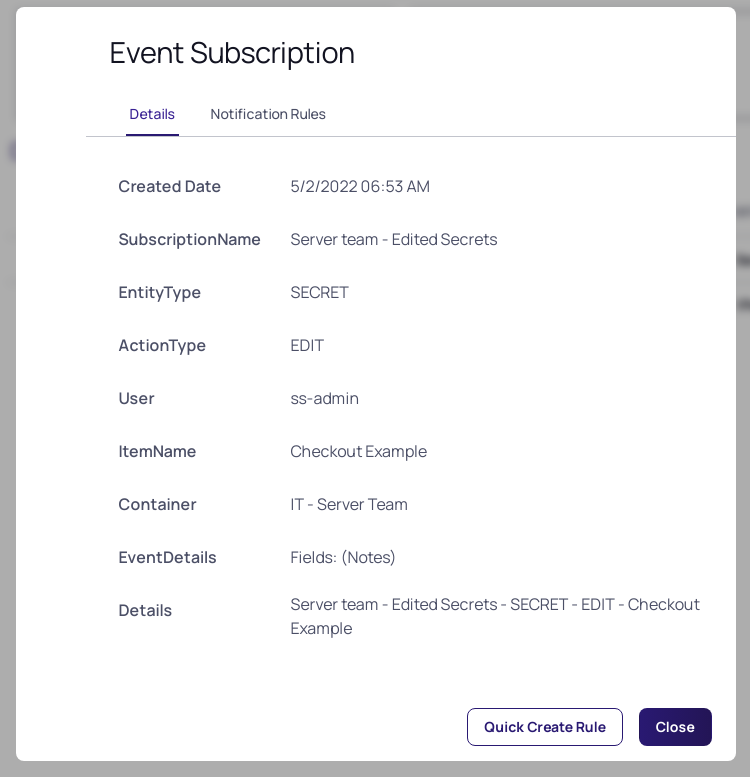Select the SubscriptionName value Server team - Edited Secrets
The width and height of the screenshot is (750, 777).
click(394, 240)
